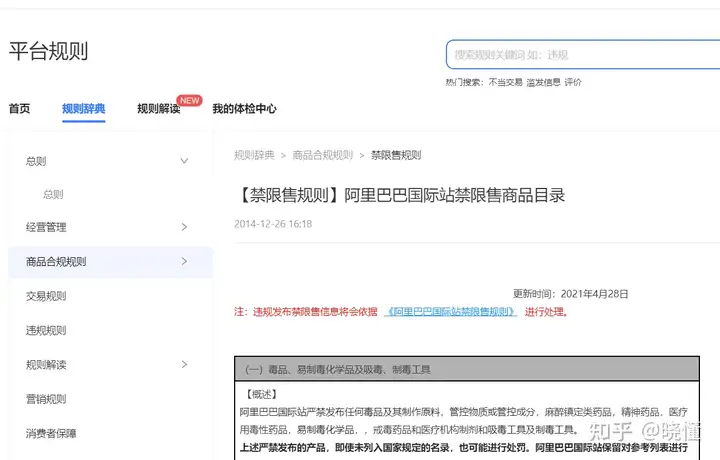Image resolution: width=720 pixels, height=460 pixels.
Task: Select 经营管理 in the sidebar
Action: [46, 227]
